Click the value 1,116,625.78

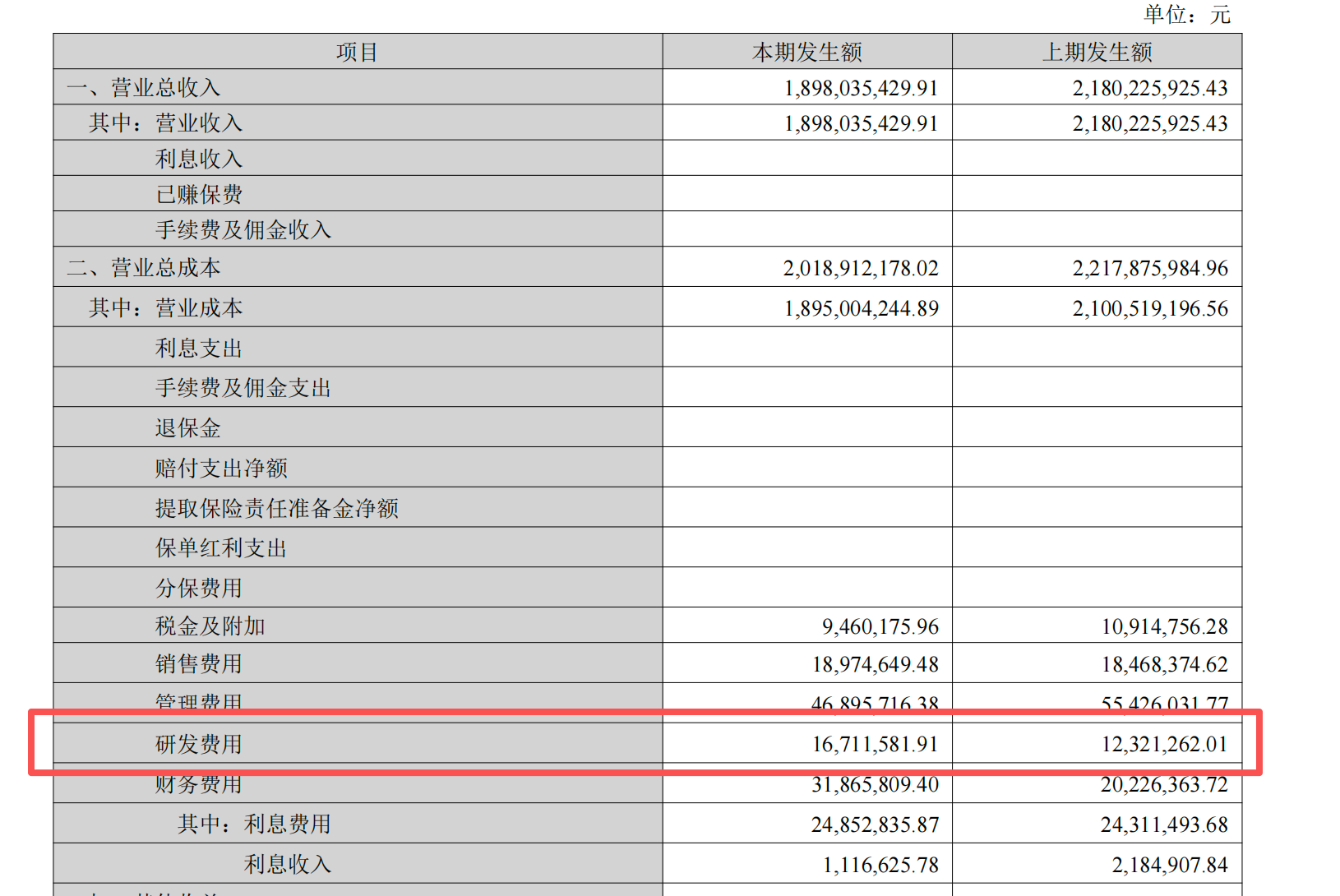tap(880, 865)
